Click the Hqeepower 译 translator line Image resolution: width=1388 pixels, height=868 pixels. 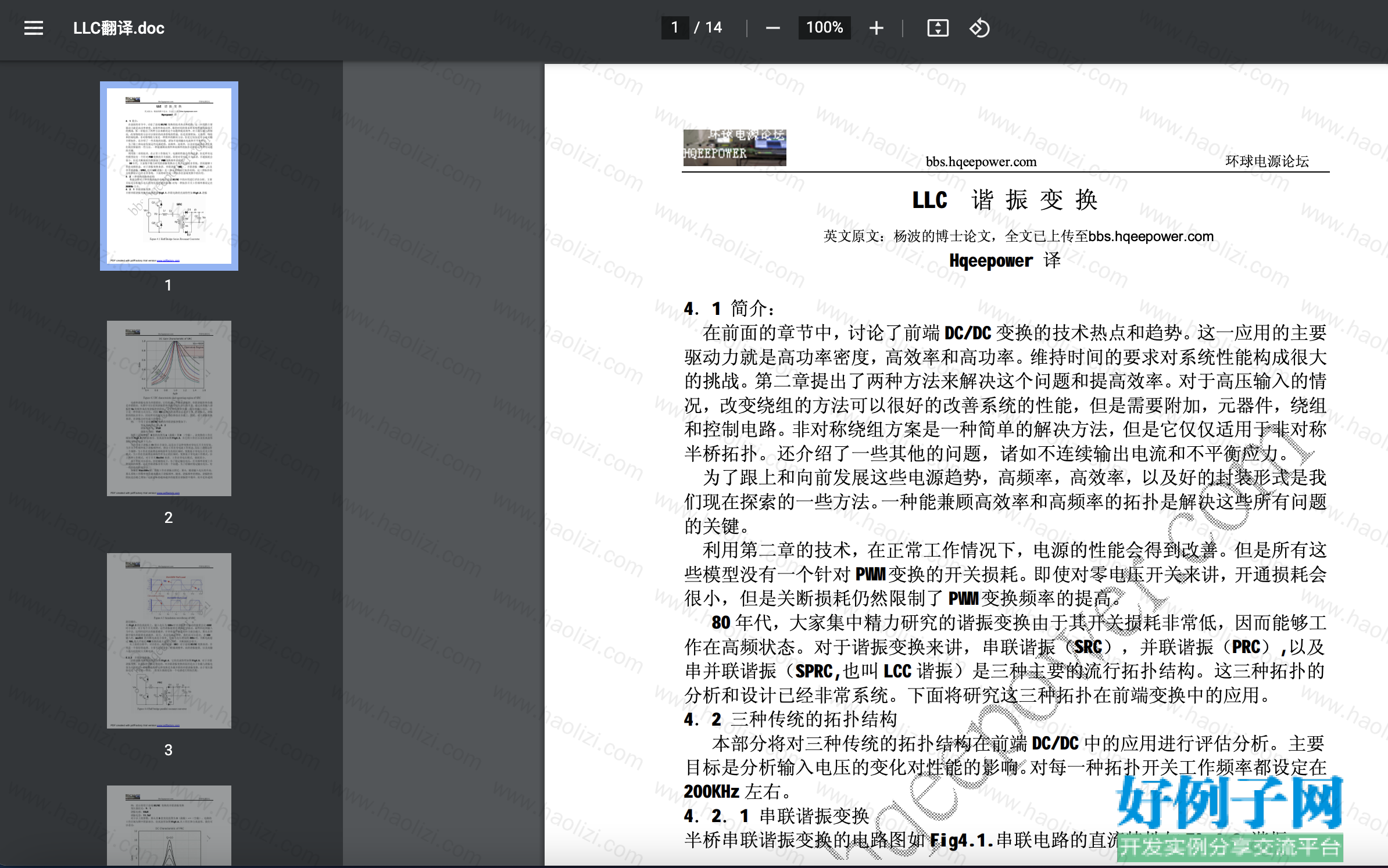coord(1005,260)
